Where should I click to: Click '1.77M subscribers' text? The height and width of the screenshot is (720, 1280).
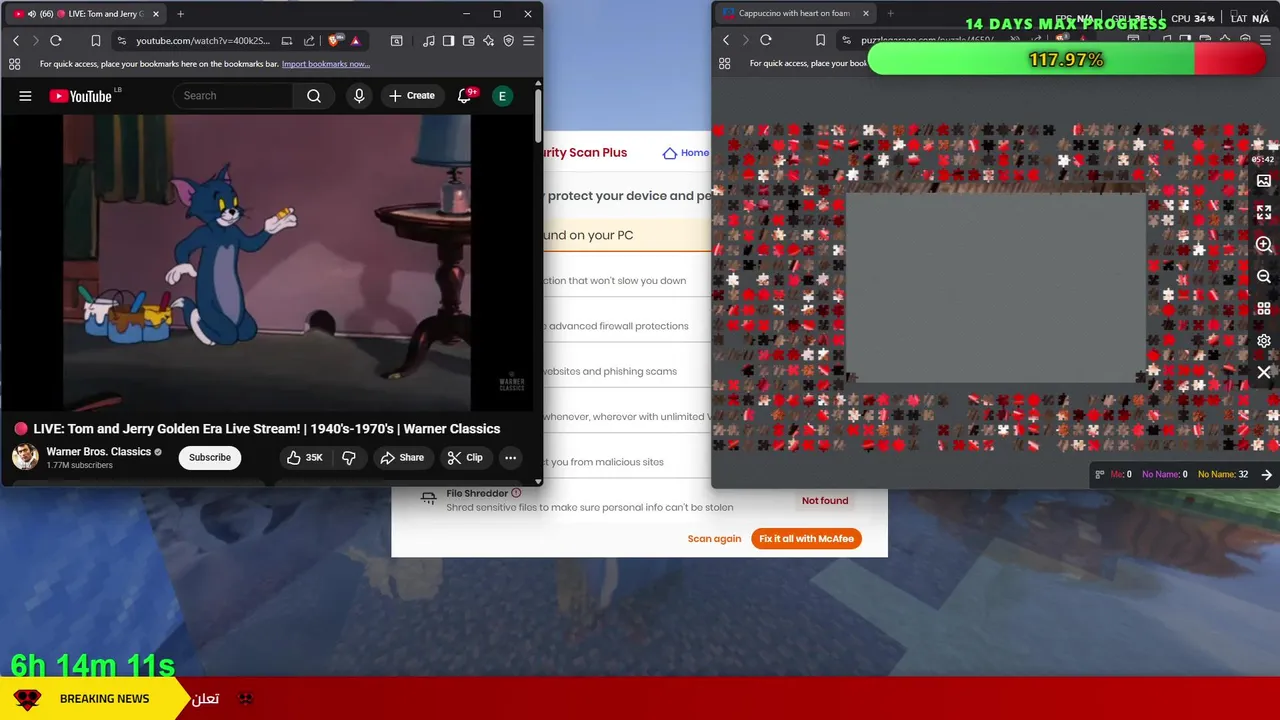(x=79, y=466)
